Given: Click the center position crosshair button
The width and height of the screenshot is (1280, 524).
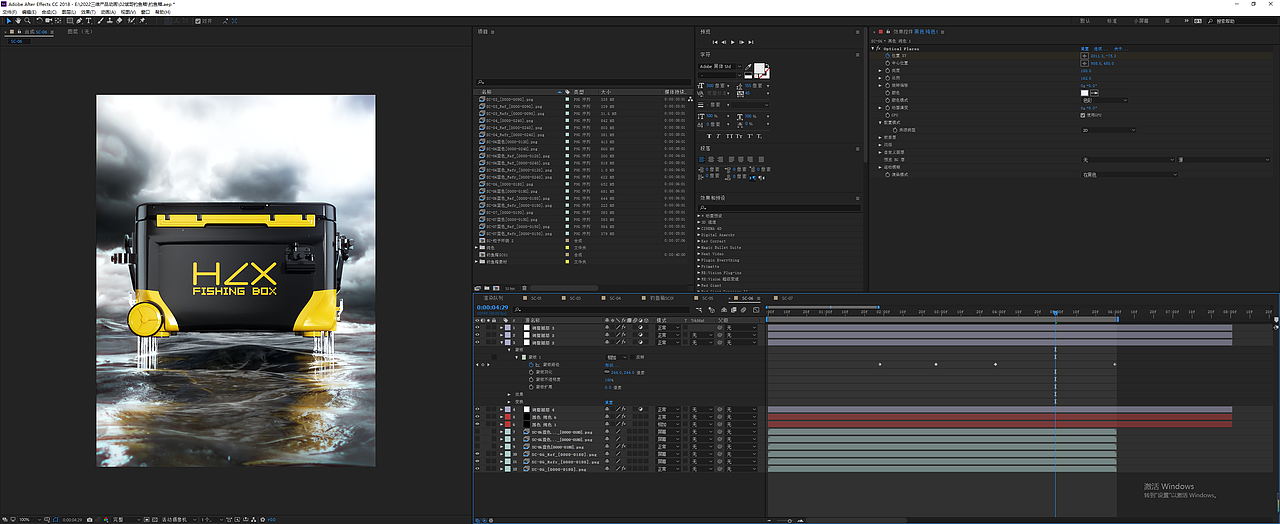Looking at the screenshot, I should [x=1084, y=63].
